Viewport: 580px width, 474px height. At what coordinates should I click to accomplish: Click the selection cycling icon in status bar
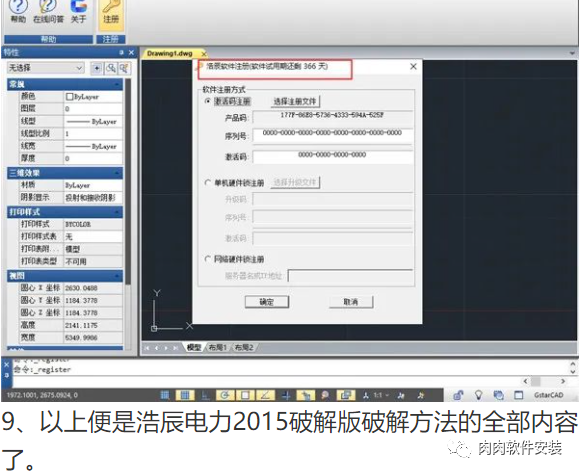[x=345, y=395]
